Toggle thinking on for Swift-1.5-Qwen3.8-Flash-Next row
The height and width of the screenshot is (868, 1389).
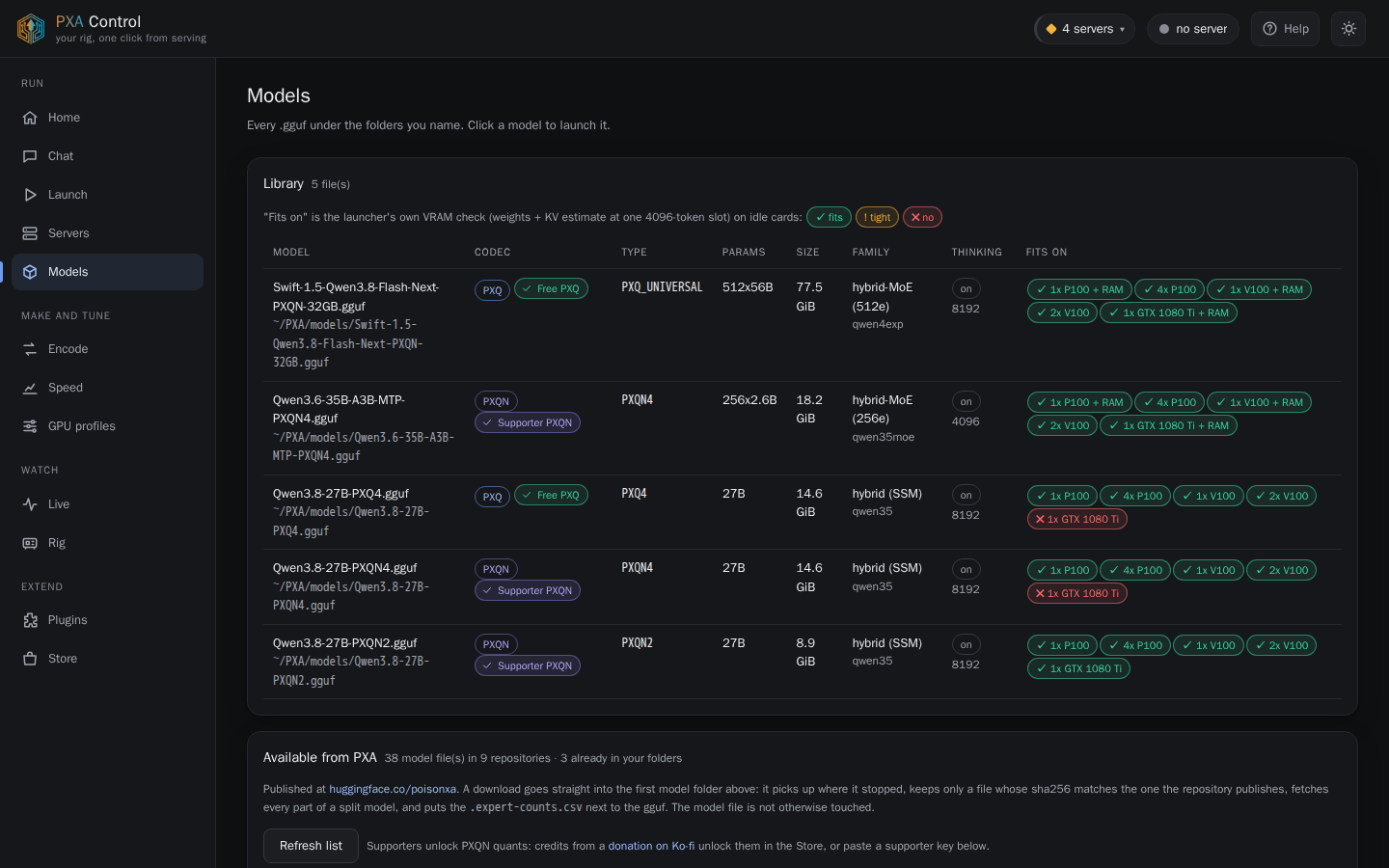coord(966,289)
